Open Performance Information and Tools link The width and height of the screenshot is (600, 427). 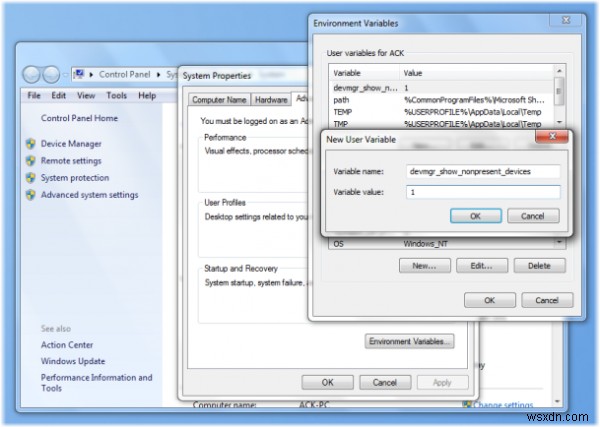pyautogui.click(x=96, y=383)
